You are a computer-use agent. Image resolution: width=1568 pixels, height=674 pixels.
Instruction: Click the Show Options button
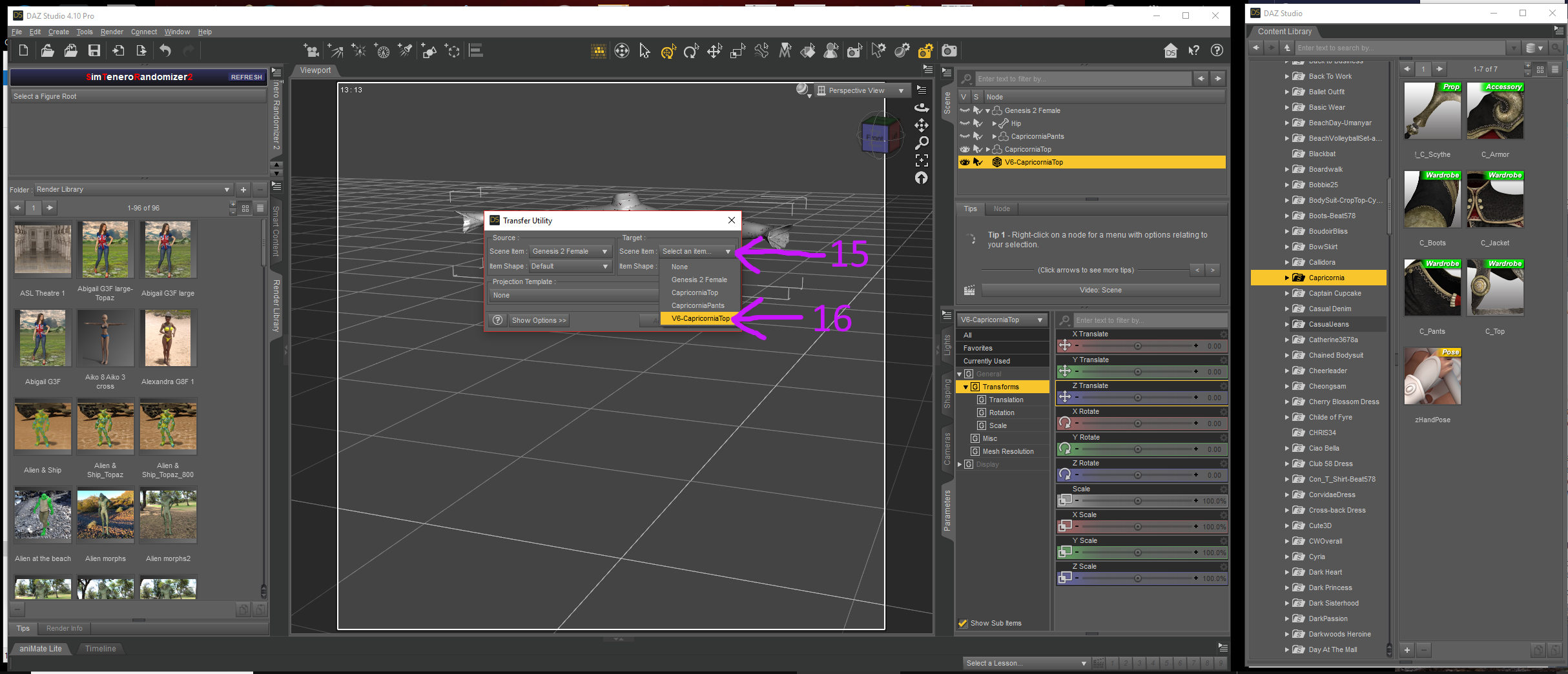click(x=539, y=320)
